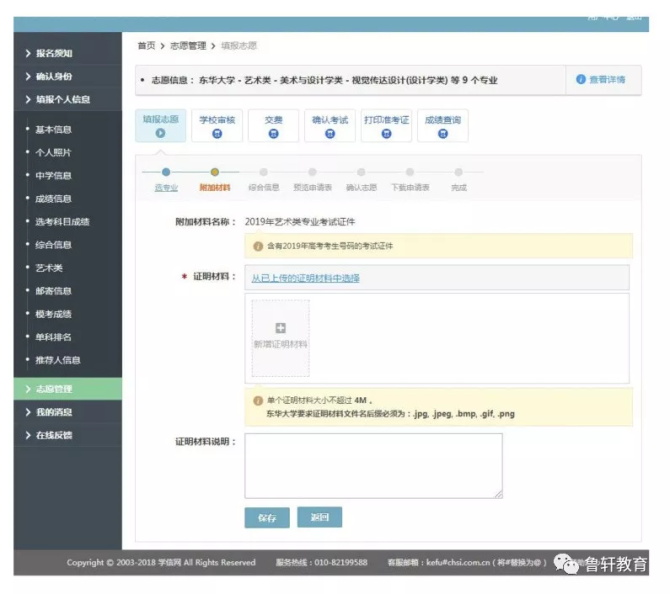Collapse the 填报个人信息 sidebar section
Screen dimensions: 670x594
(68, 100)
